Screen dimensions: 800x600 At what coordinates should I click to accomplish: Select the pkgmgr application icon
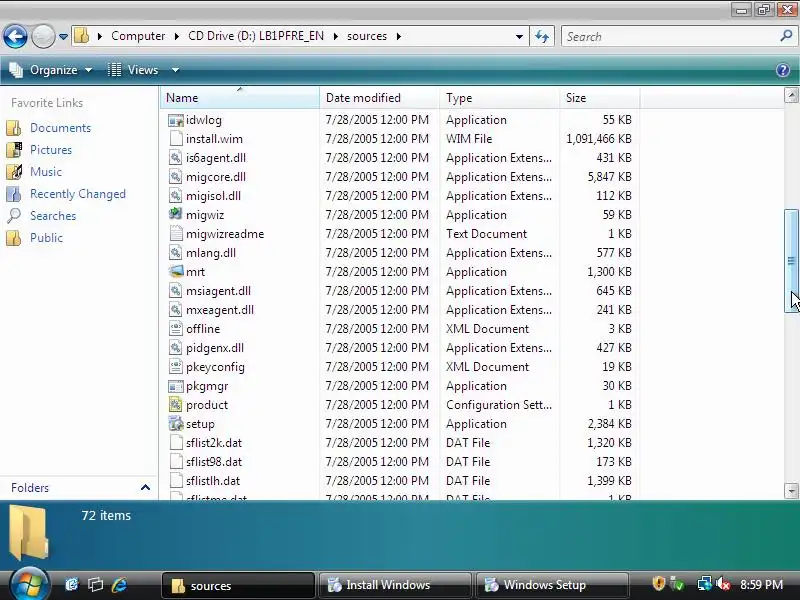tap(176, 386)
